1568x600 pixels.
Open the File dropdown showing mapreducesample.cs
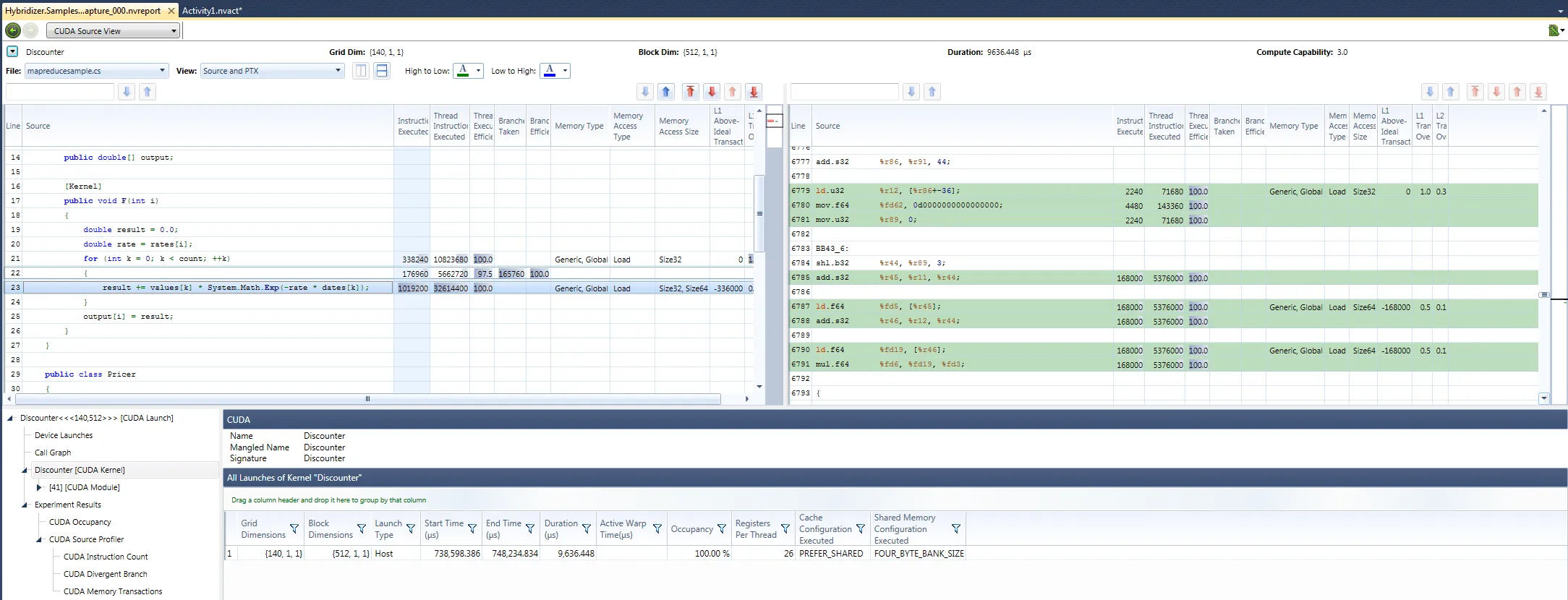tap(96, 71)
